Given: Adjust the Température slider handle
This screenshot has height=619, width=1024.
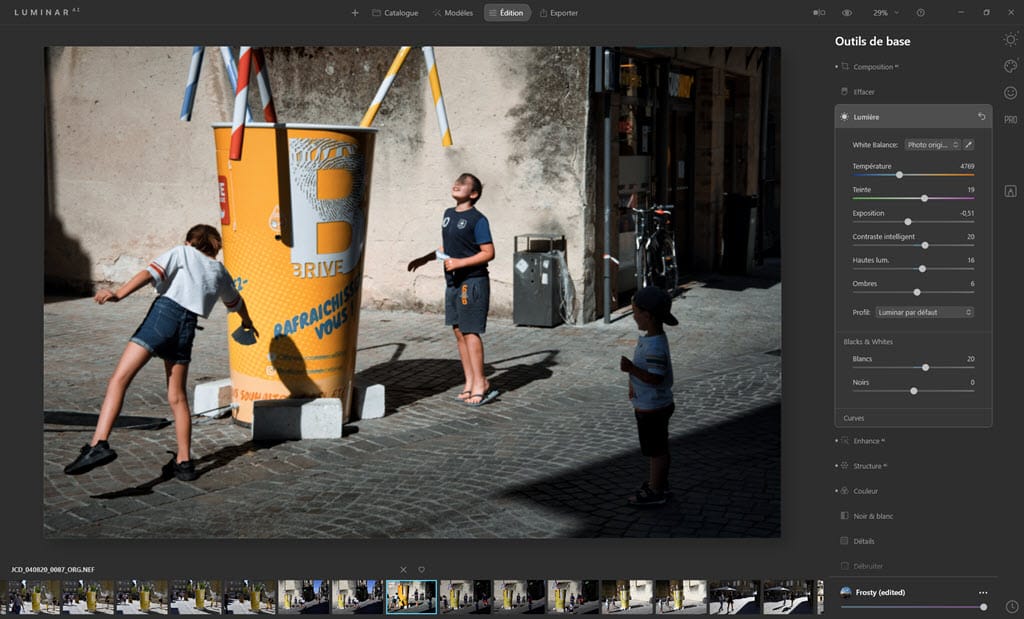Looking at the screenshot, I should click(899, 175).
